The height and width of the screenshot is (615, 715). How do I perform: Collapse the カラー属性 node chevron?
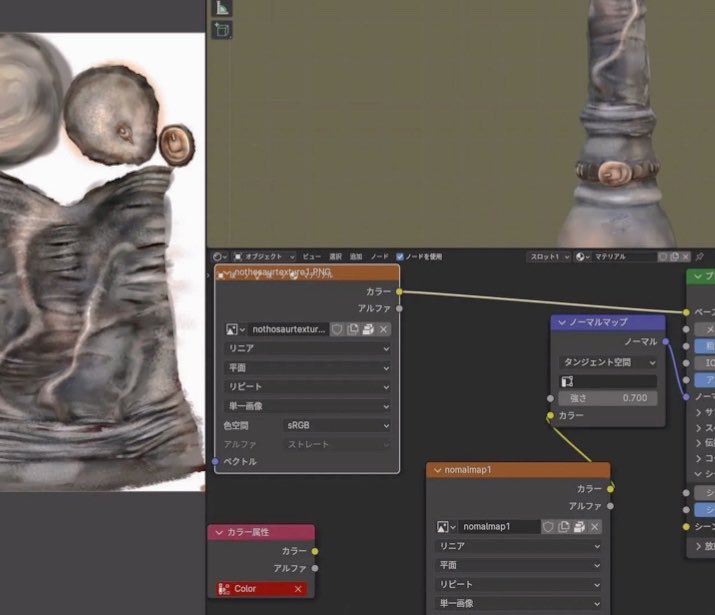pyautogui.click(x=219, y=532)
